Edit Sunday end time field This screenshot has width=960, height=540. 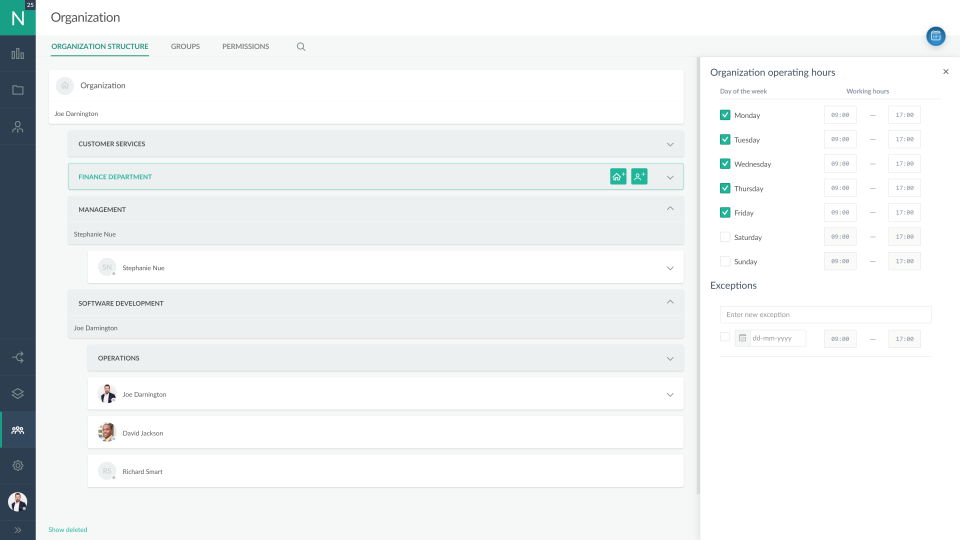coord(904,261)
